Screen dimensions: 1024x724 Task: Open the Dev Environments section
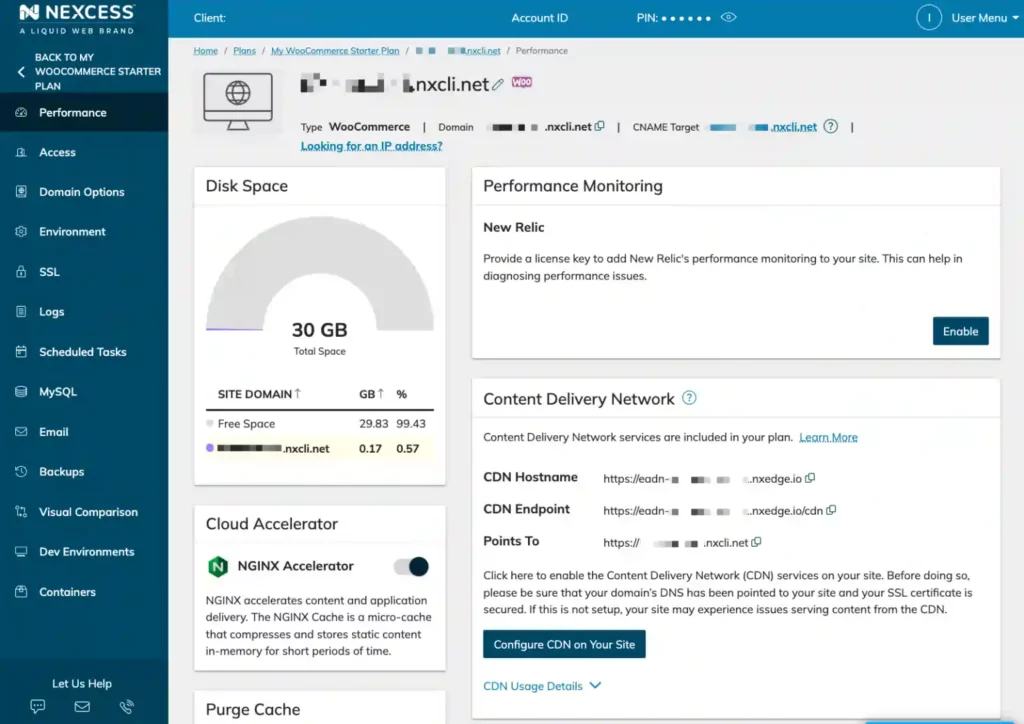point(85,551)
